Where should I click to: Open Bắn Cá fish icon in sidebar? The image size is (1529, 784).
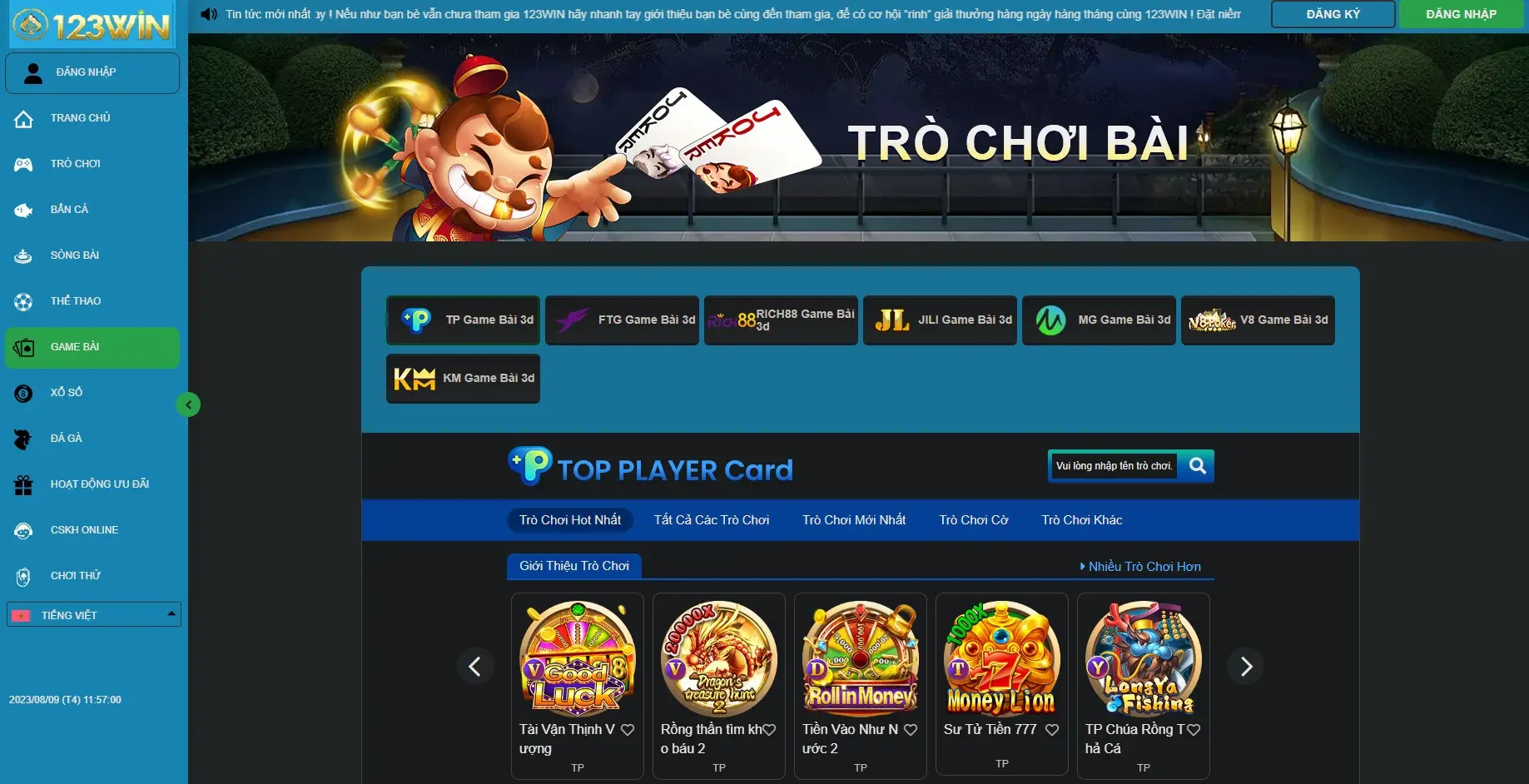pos(23,210)
